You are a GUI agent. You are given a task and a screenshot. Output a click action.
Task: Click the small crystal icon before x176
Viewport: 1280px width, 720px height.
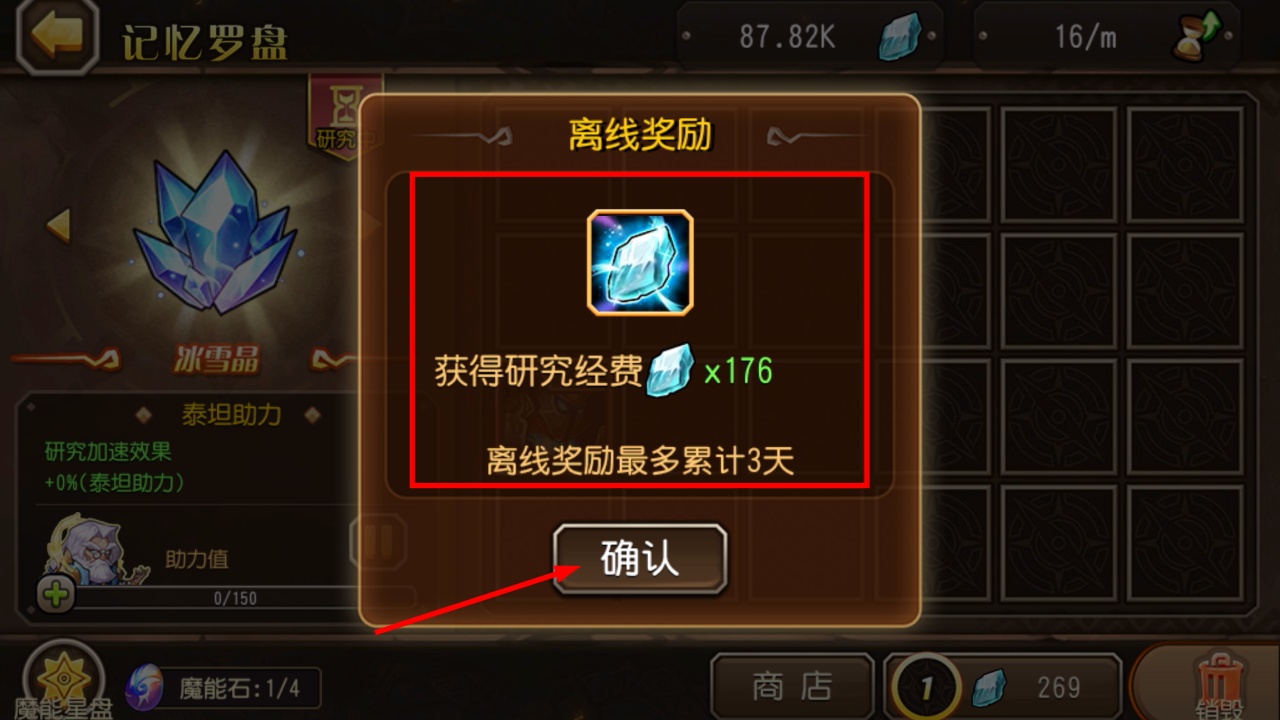670,371
